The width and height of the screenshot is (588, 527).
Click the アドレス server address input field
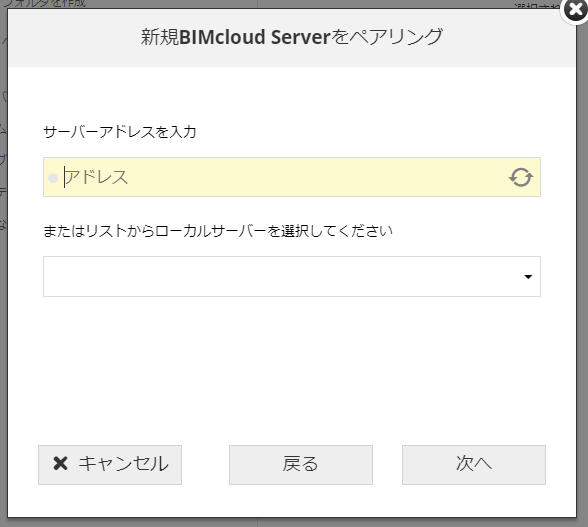(x=292, y=177)
